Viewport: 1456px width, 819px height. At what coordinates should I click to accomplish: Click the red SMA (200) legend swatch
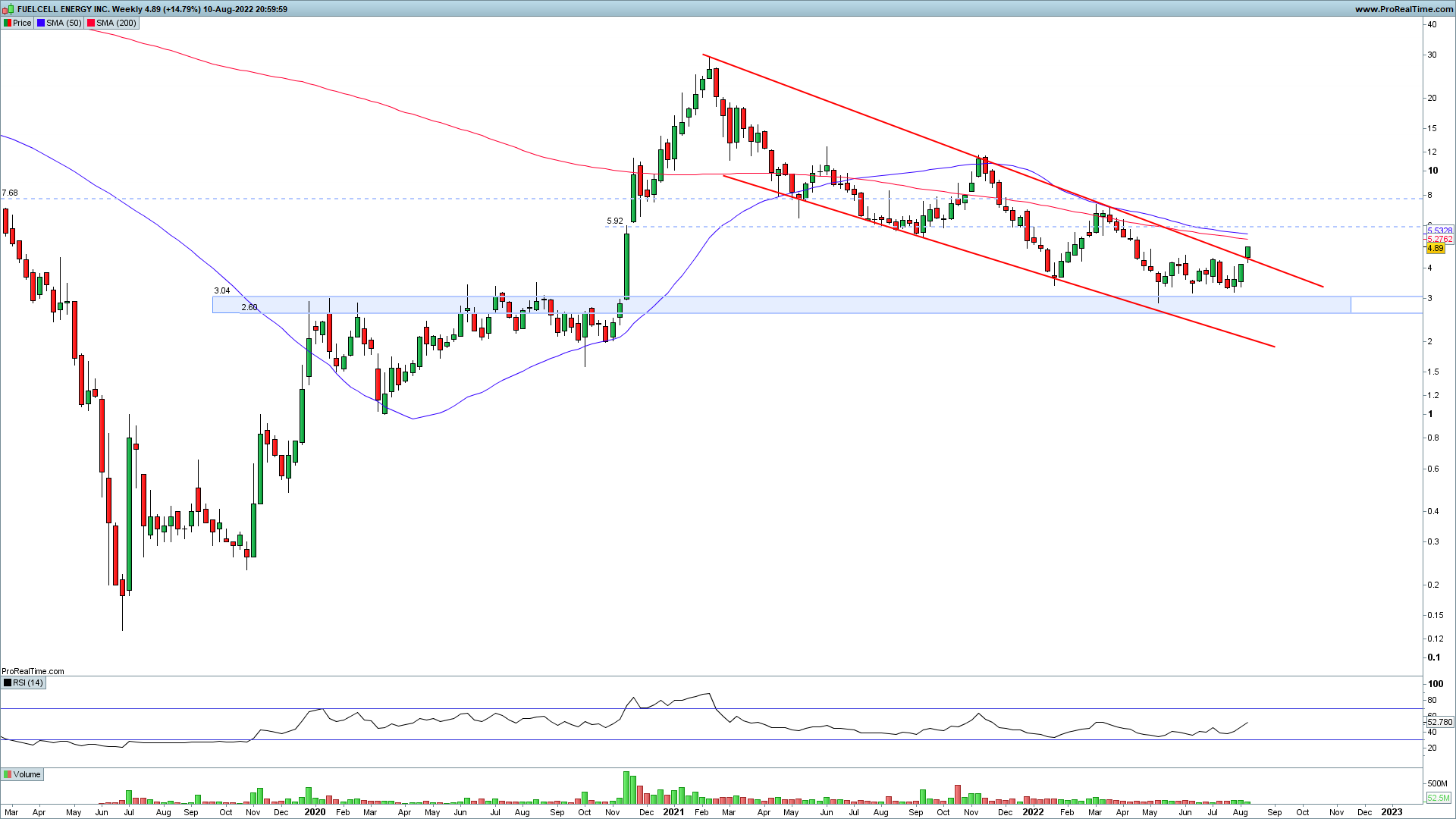coord(91,23)
